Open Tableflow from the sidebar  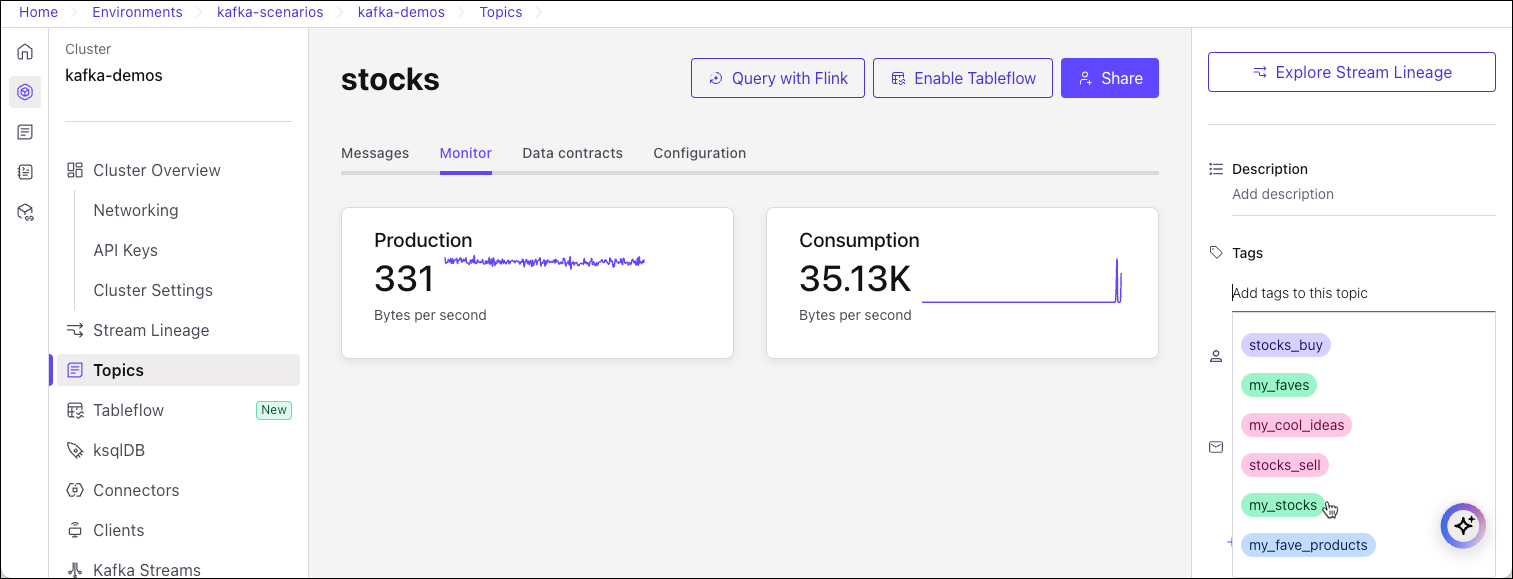point(128,410)
